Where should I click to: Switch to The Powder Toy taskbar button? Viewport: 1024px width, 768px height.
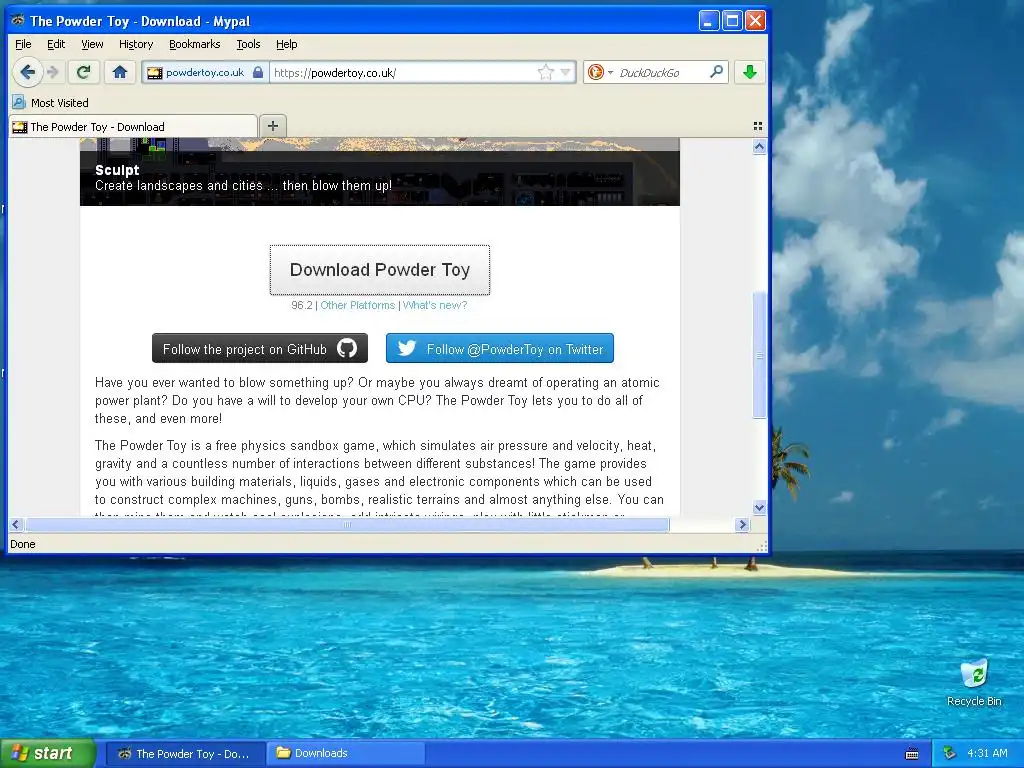[185, 754]
